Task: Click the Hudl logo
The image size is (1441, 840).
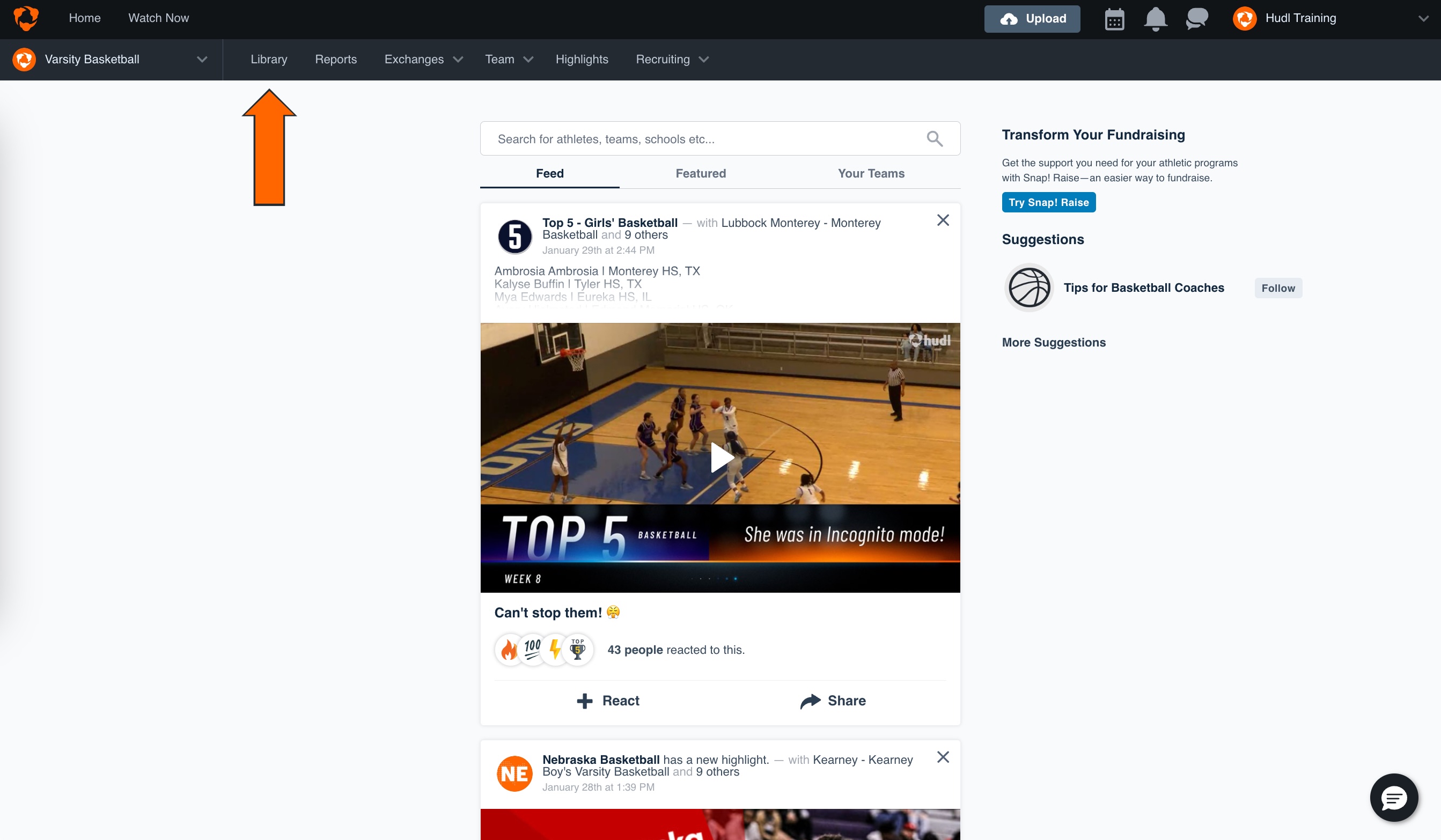Action: (x=26, y=18)
